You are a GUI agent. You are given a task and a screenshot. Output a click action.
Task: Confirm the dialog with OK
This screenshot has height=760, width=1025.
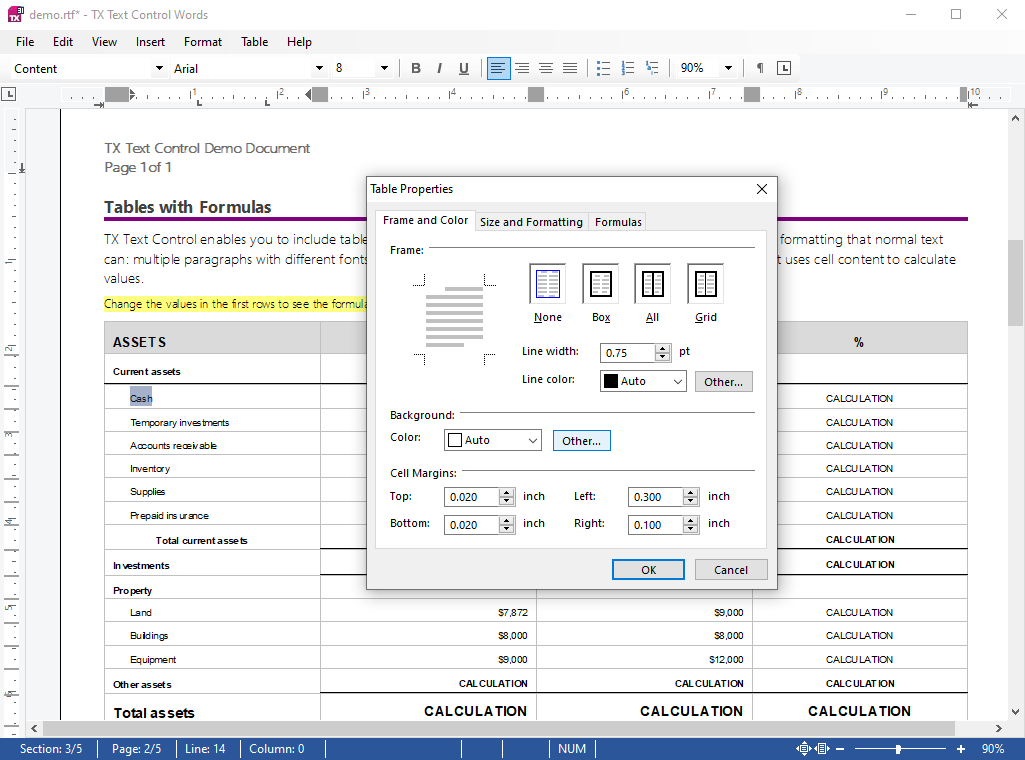648,570
